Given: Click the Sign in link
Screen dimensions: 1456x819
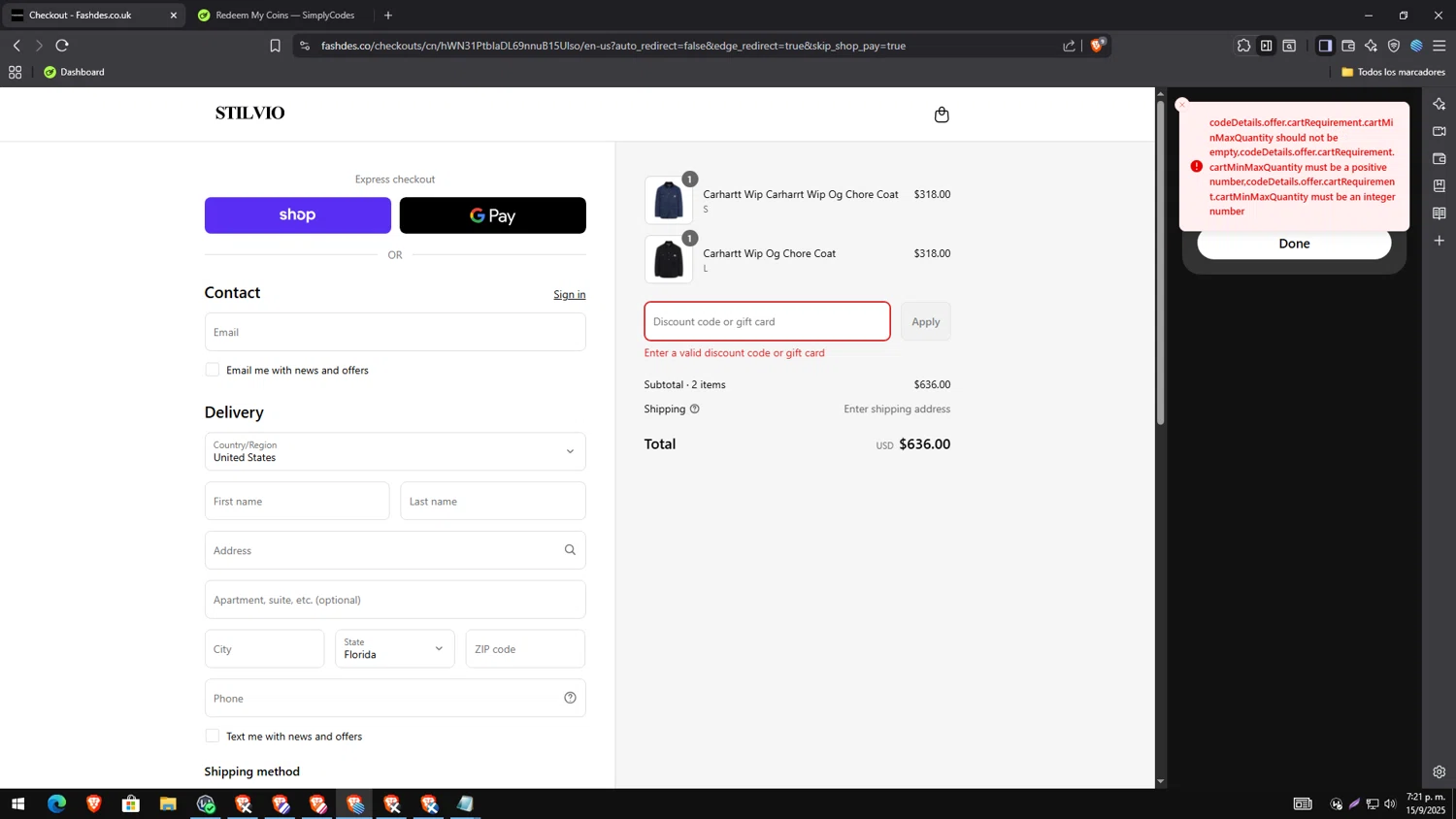Looking at the screenshot, I should 570,294.
